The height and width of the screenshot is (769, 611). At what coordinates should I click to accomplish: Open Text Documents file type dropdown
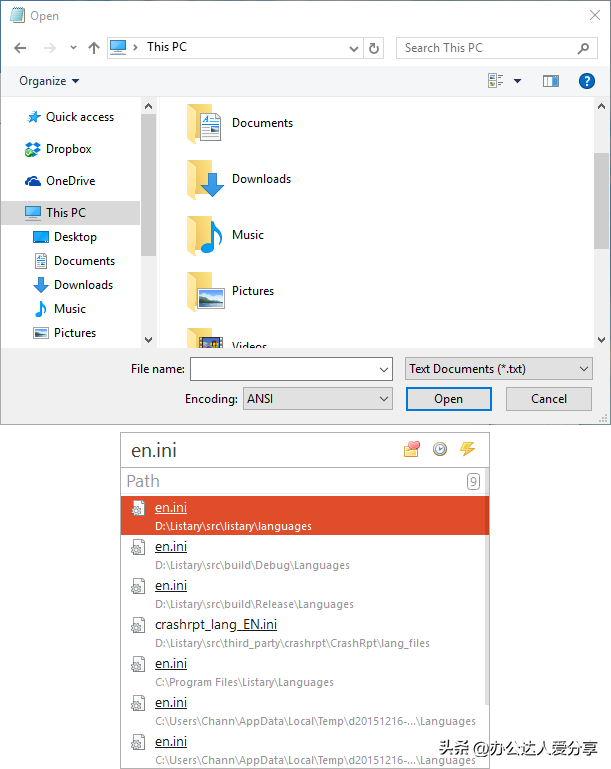coord(498,369)
